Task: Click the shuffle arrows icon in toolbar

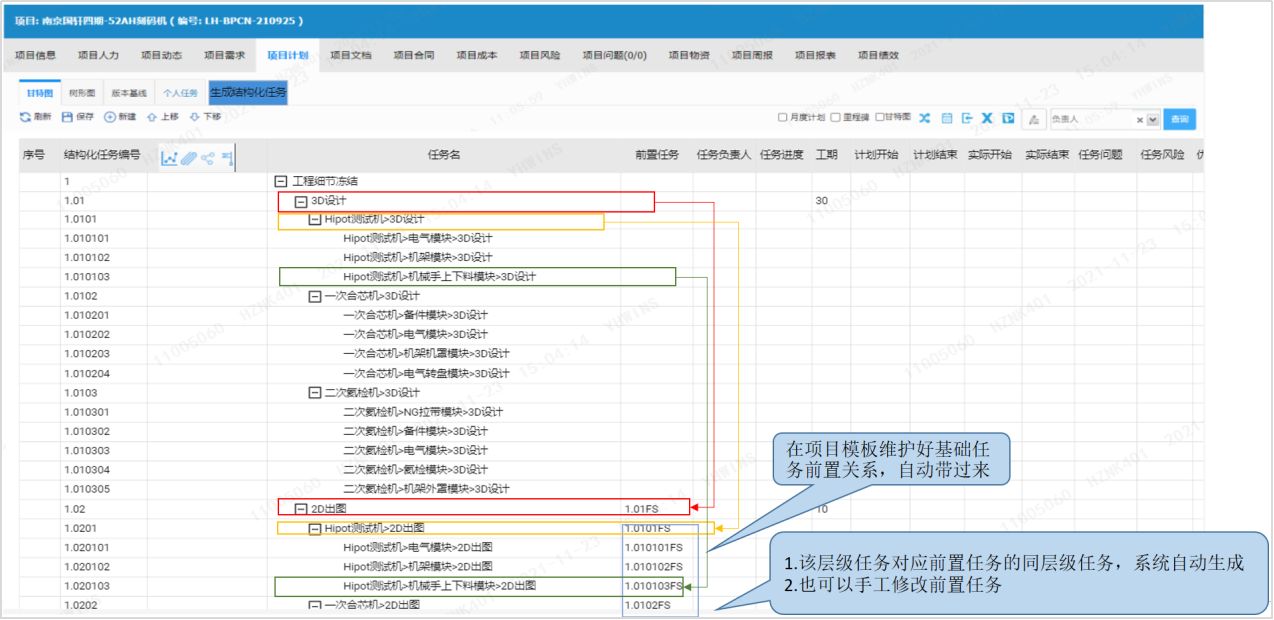Action: click(925, 118)
